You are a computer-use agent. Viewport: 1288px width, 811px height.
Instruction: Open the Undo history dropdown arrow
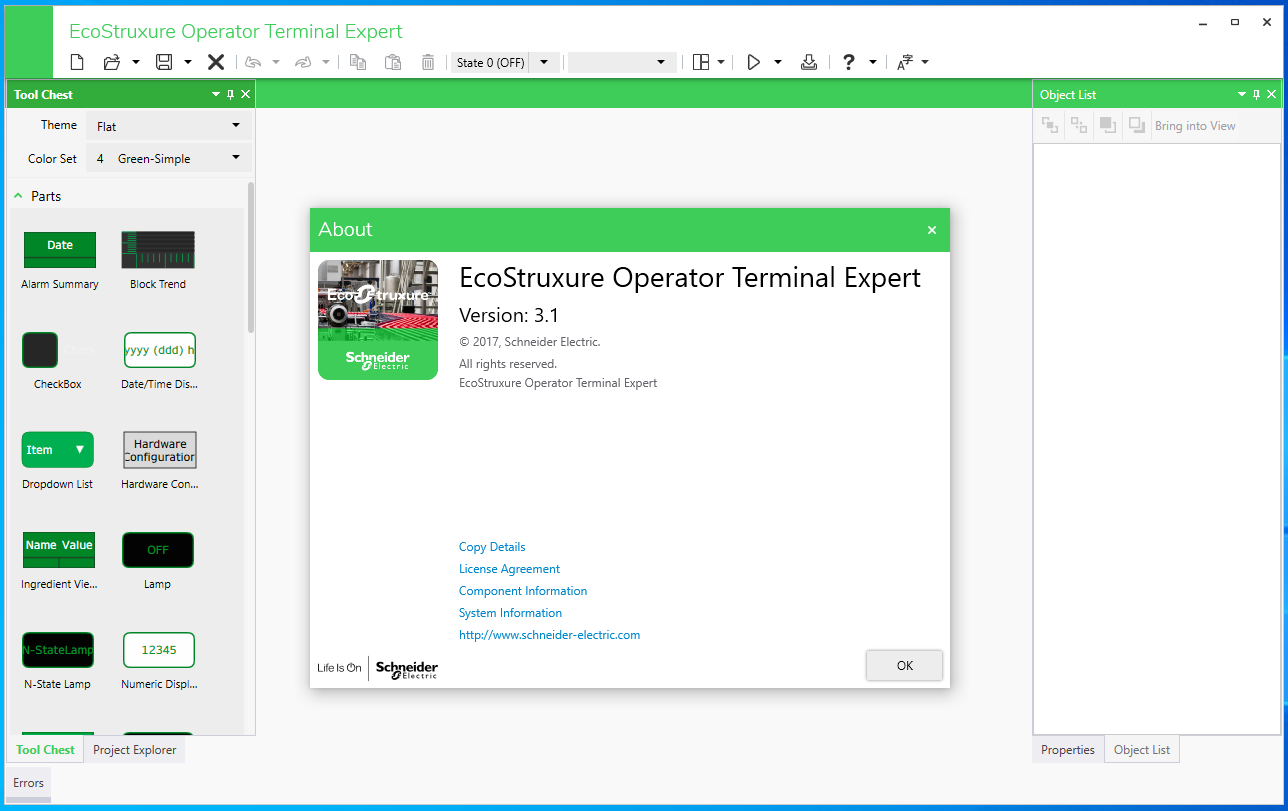pyautogui.click(x=276, y=62)
